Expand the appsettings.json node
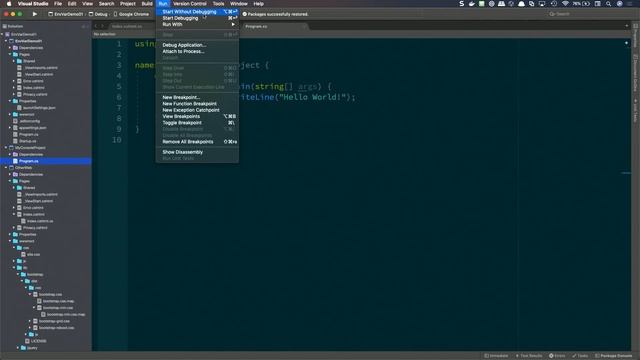640x360 pixels. click(10, 127)
